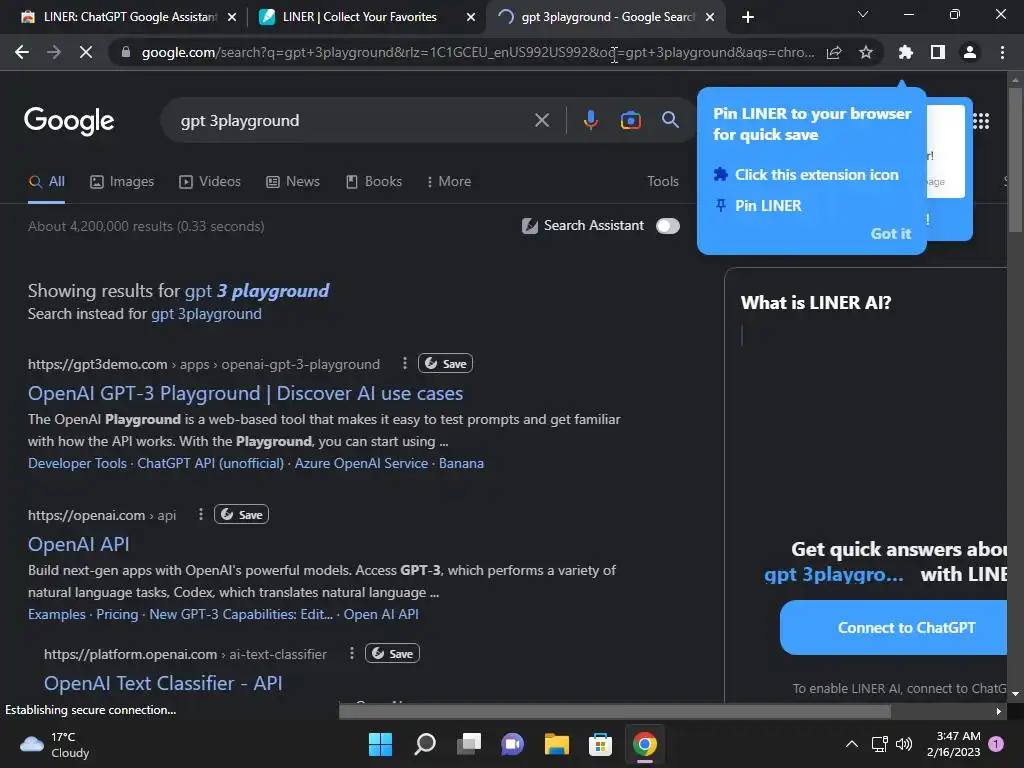1024x768 pixels.
Task: Toggle the Search Assistant switch
Action: coord(667,226)
